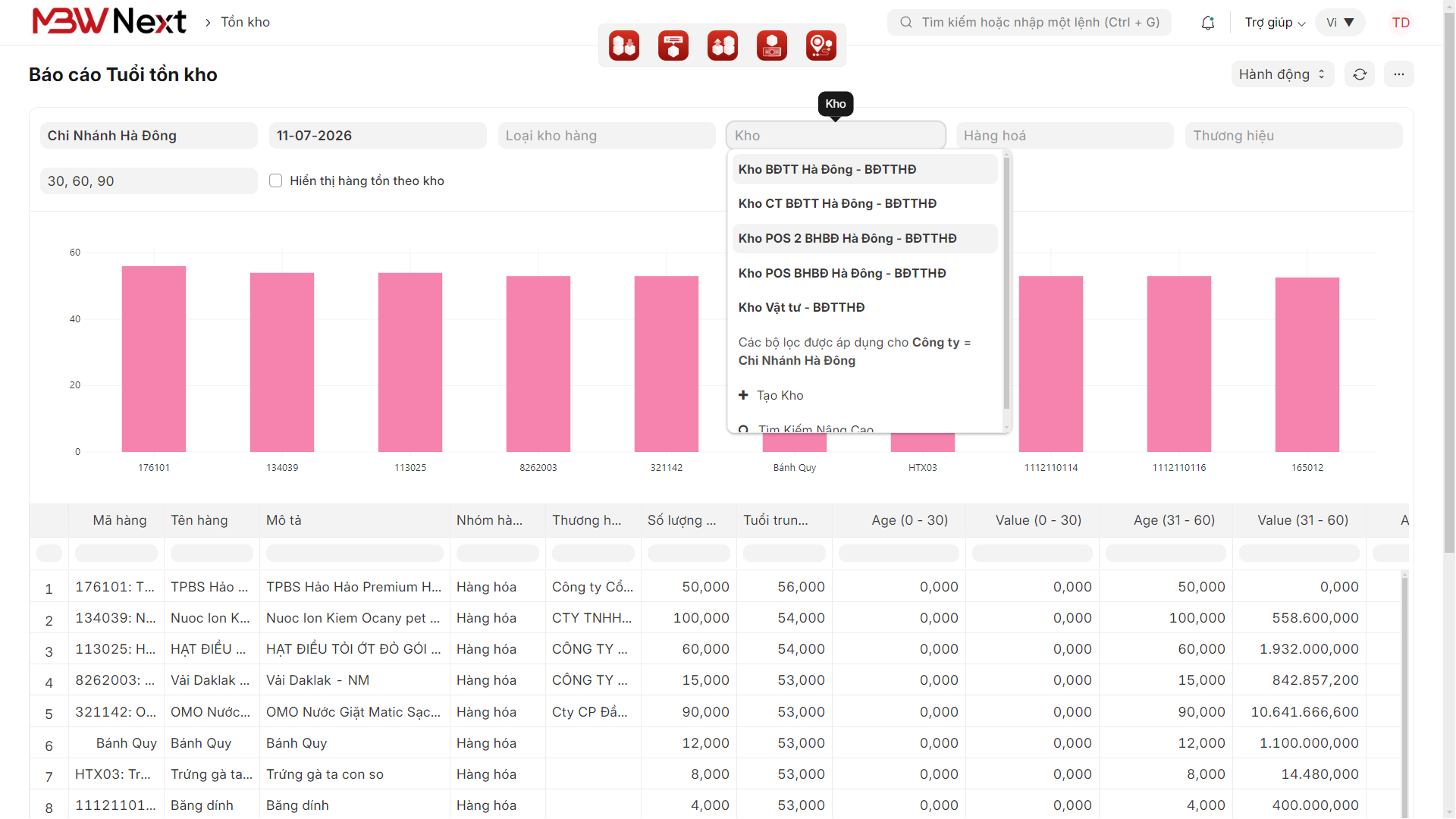
Task: Open the Vi language selector
Action: coord(1340,23)
